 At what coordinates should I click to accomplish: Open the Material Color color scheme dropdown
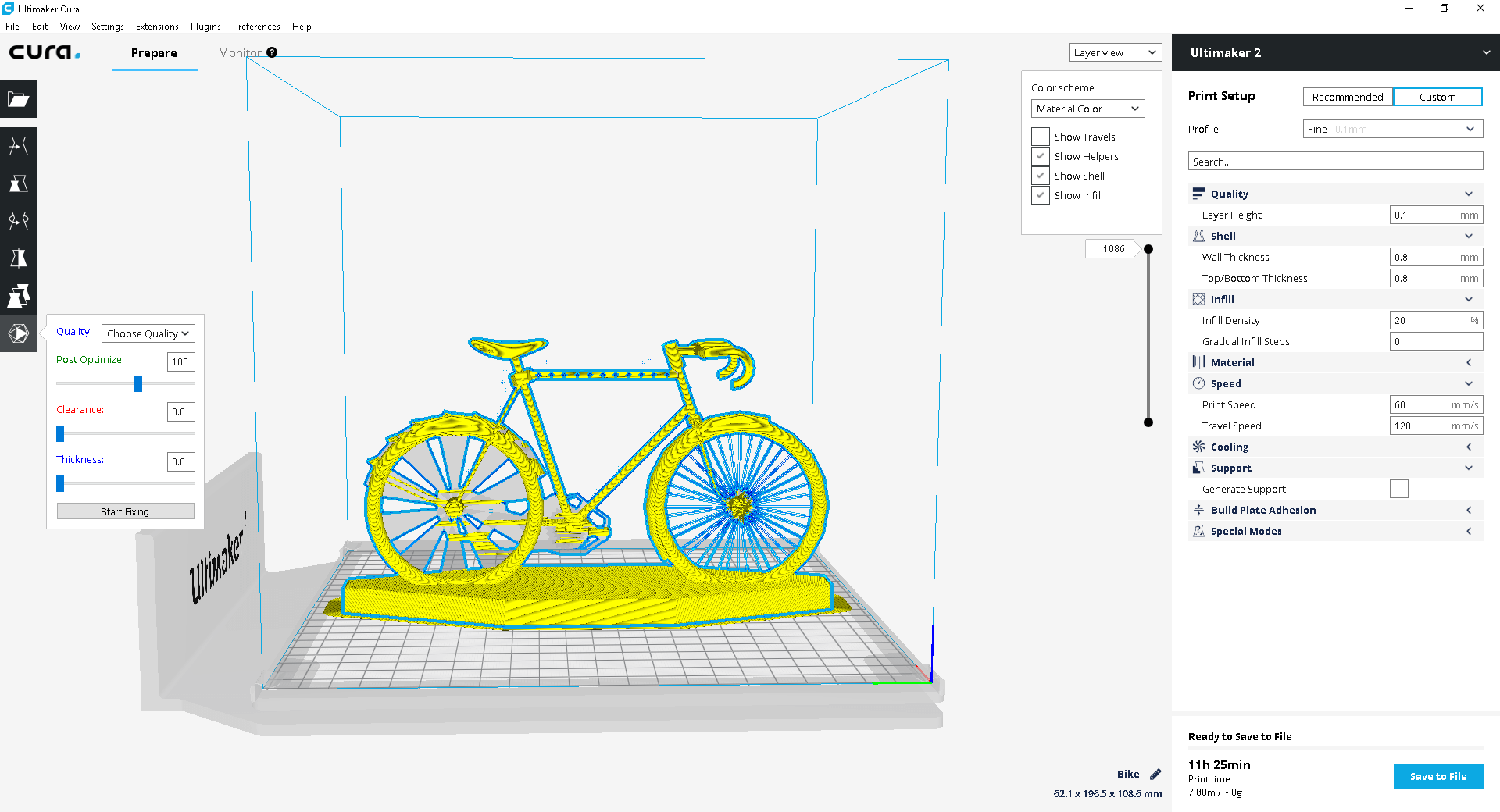tap(1087, 108)
